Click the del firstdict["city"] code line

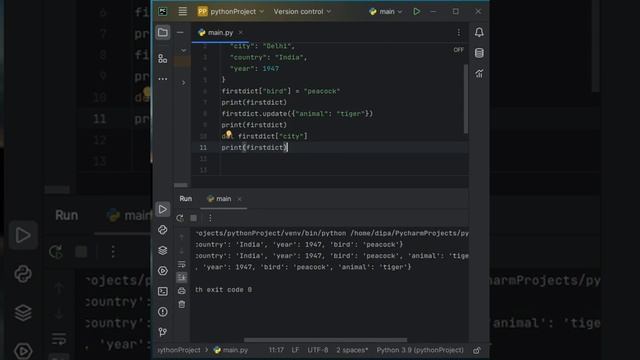coord(264,136)
